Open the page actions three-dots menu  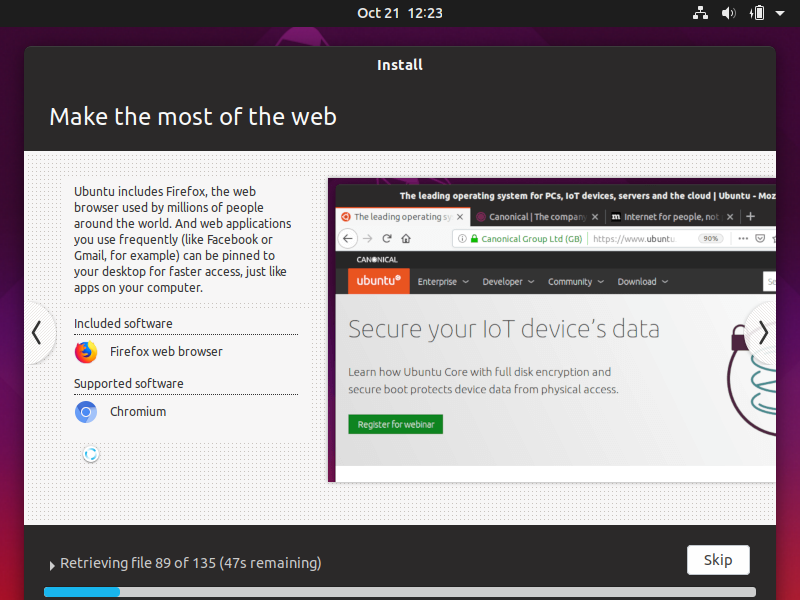743,238
